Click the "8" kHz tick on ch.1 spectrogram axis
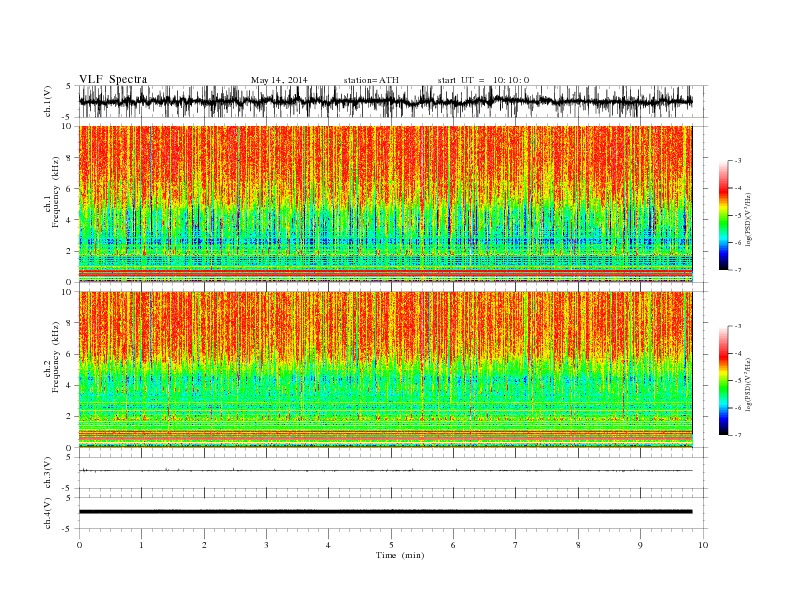This screenshot has height=612, width=792. (70, 158)
